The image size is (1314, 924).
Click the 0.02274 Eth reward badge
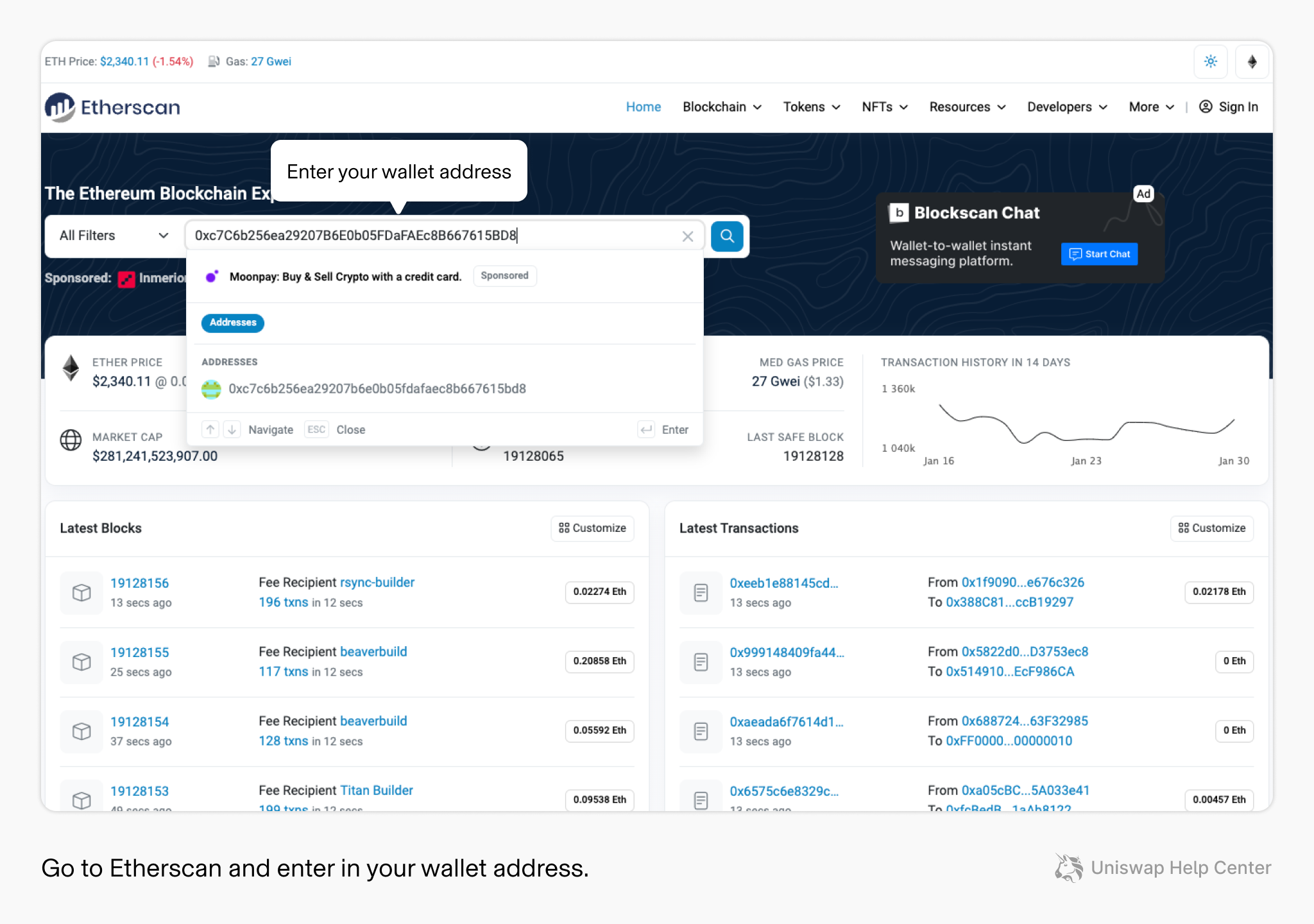tap(599, 592)
